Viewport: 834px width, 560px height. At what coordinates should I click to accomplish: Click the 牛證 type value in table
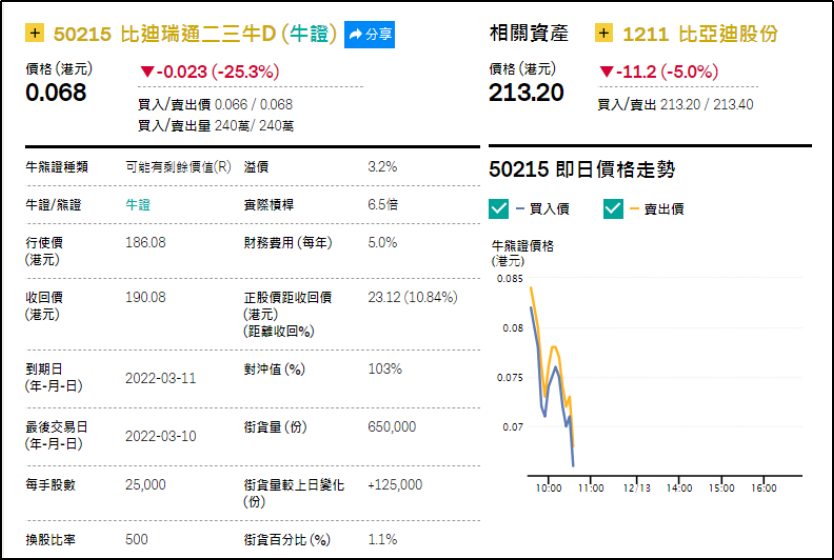click(138, 205)
